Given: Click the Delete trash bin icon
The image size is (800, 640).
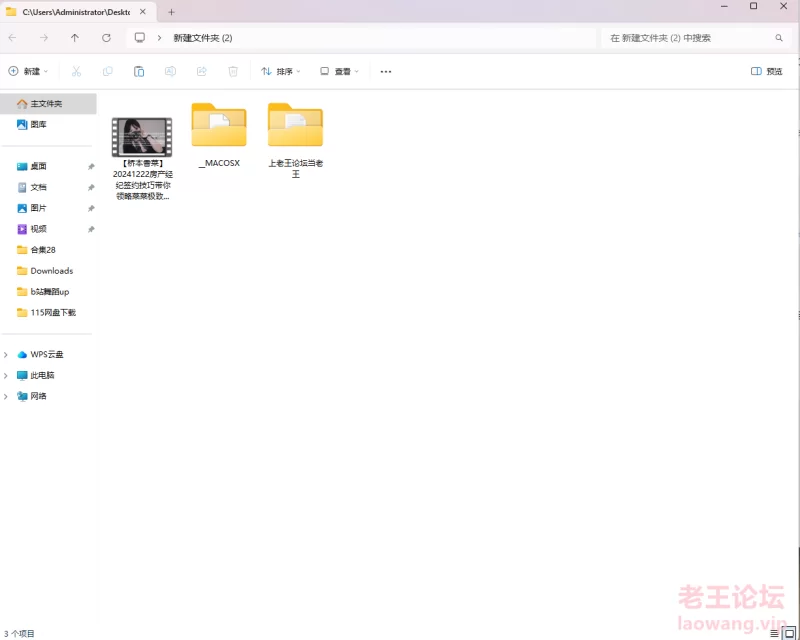Looking at the screenshot, I should (233, 71).
